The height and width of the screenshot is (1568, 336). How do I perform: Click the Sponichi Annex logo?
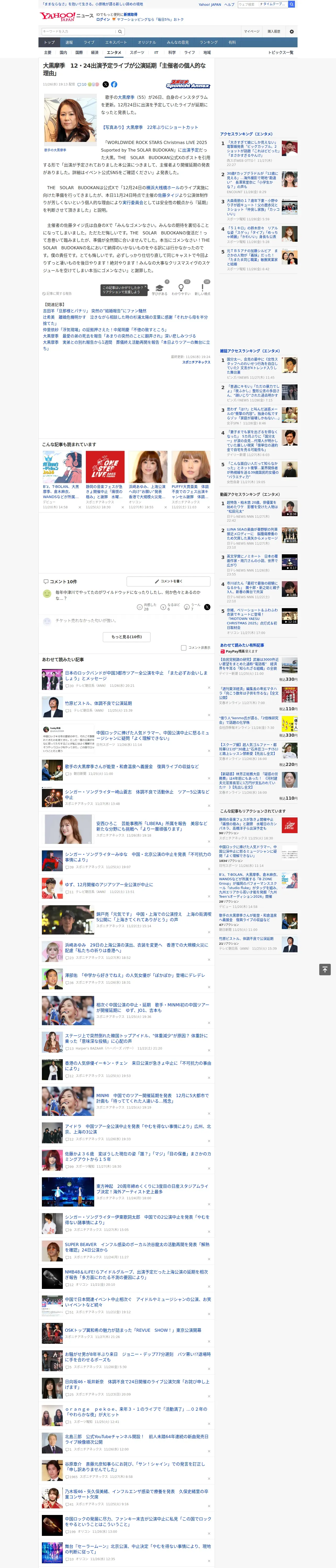pos(188,85)
